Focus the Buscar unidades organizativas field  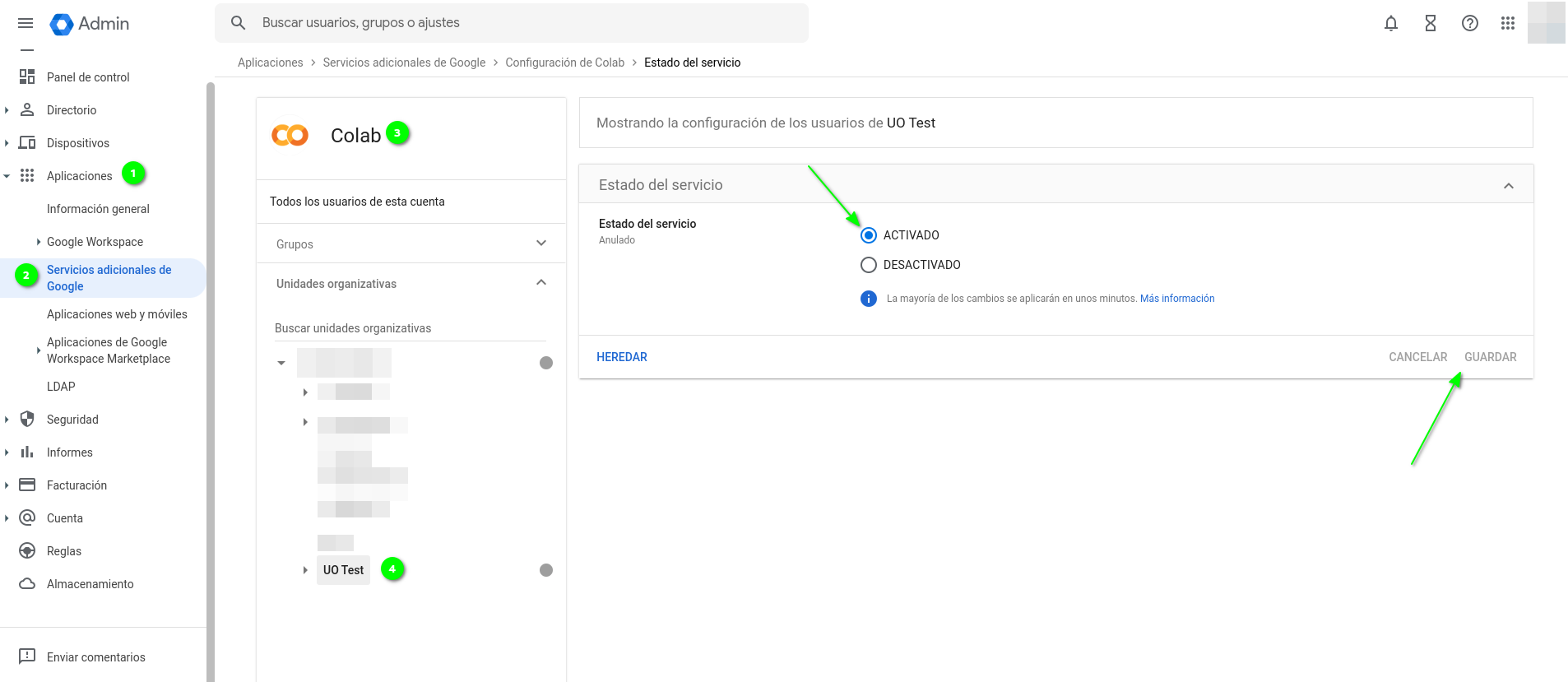411,328
